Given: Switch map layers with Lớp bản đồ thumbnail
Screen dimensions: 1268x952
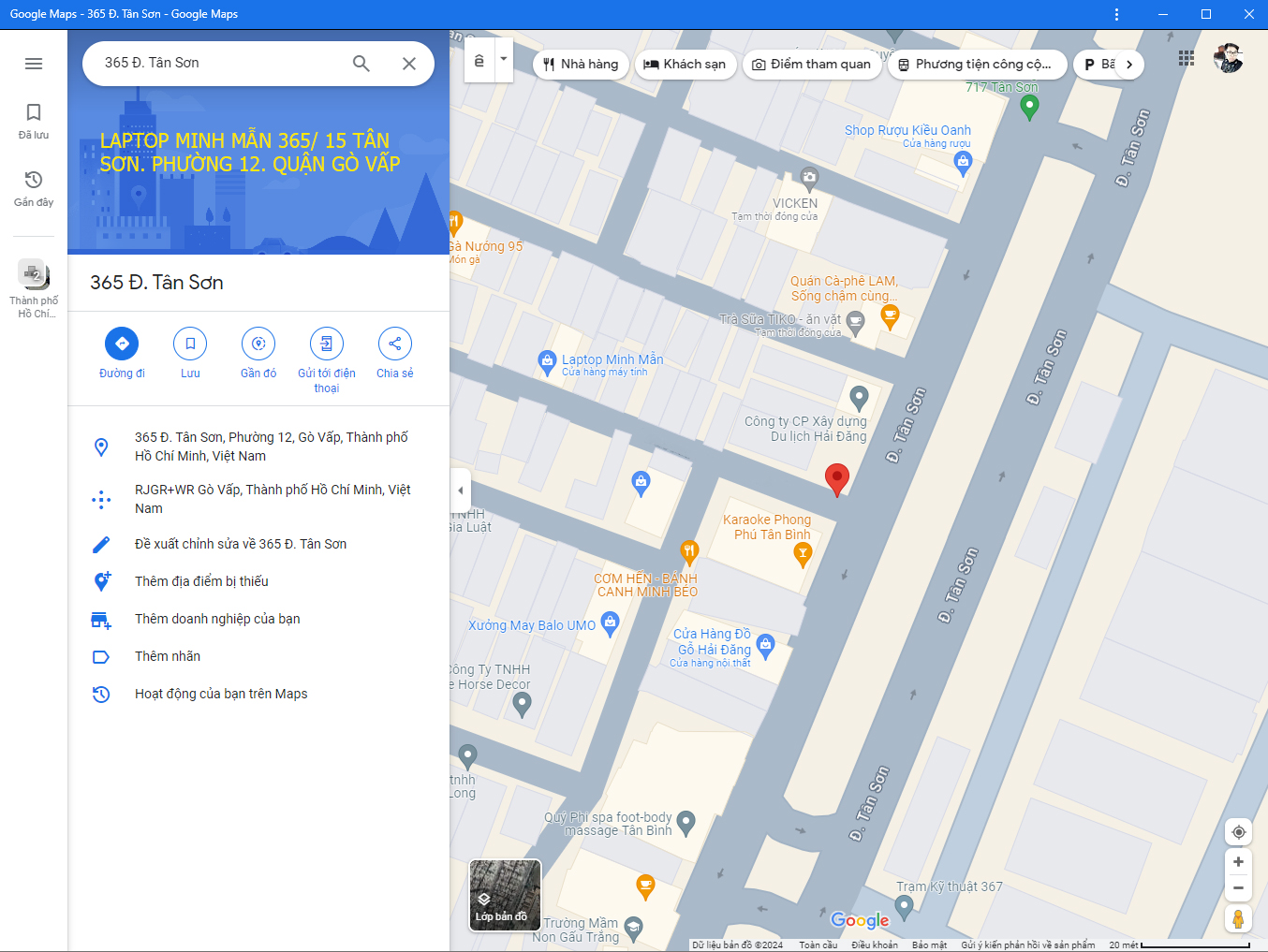Looking at the screenshot, I should (505, 895).
